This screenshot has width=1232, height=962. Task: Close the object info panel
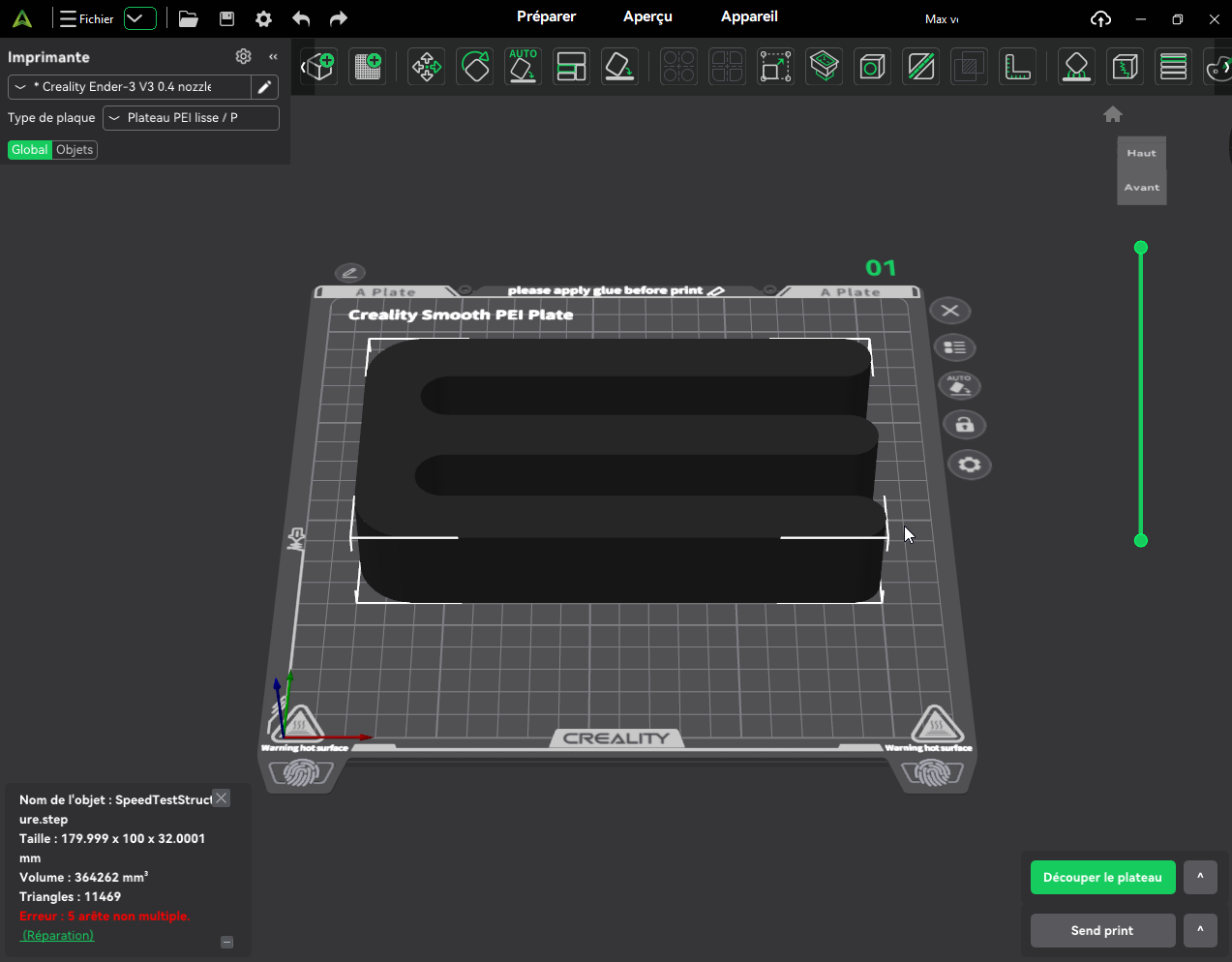222,798
